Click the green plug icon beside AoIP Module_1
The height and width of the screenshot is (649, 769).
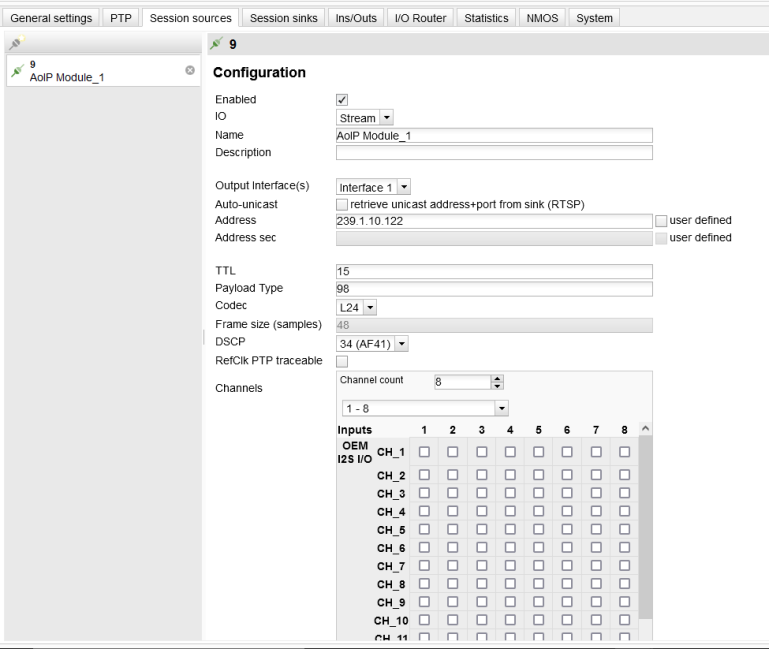click(x=17, y=71)
